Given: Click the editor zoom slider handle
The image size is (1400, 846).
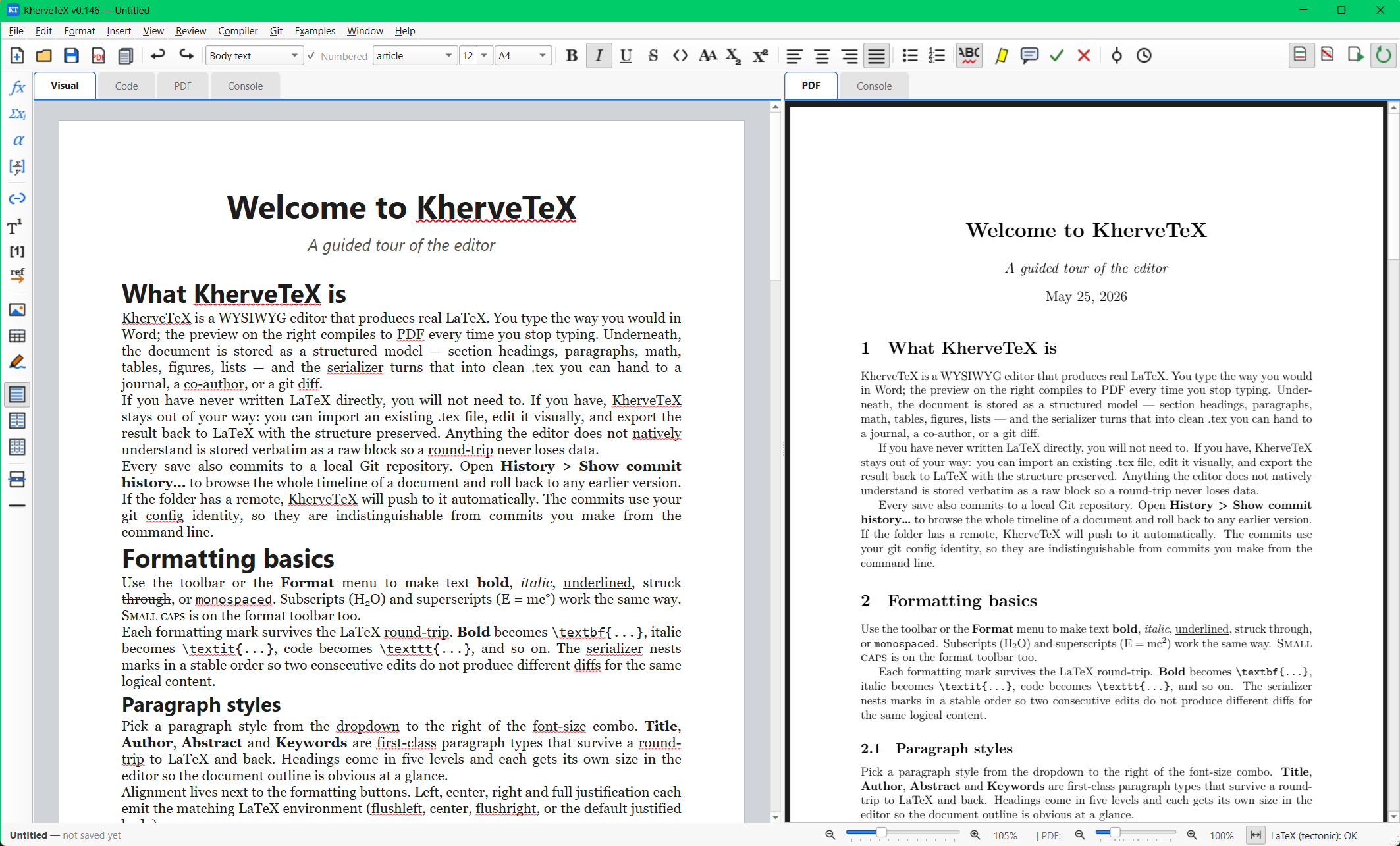Looking at the screenshot, I should 880,833.
